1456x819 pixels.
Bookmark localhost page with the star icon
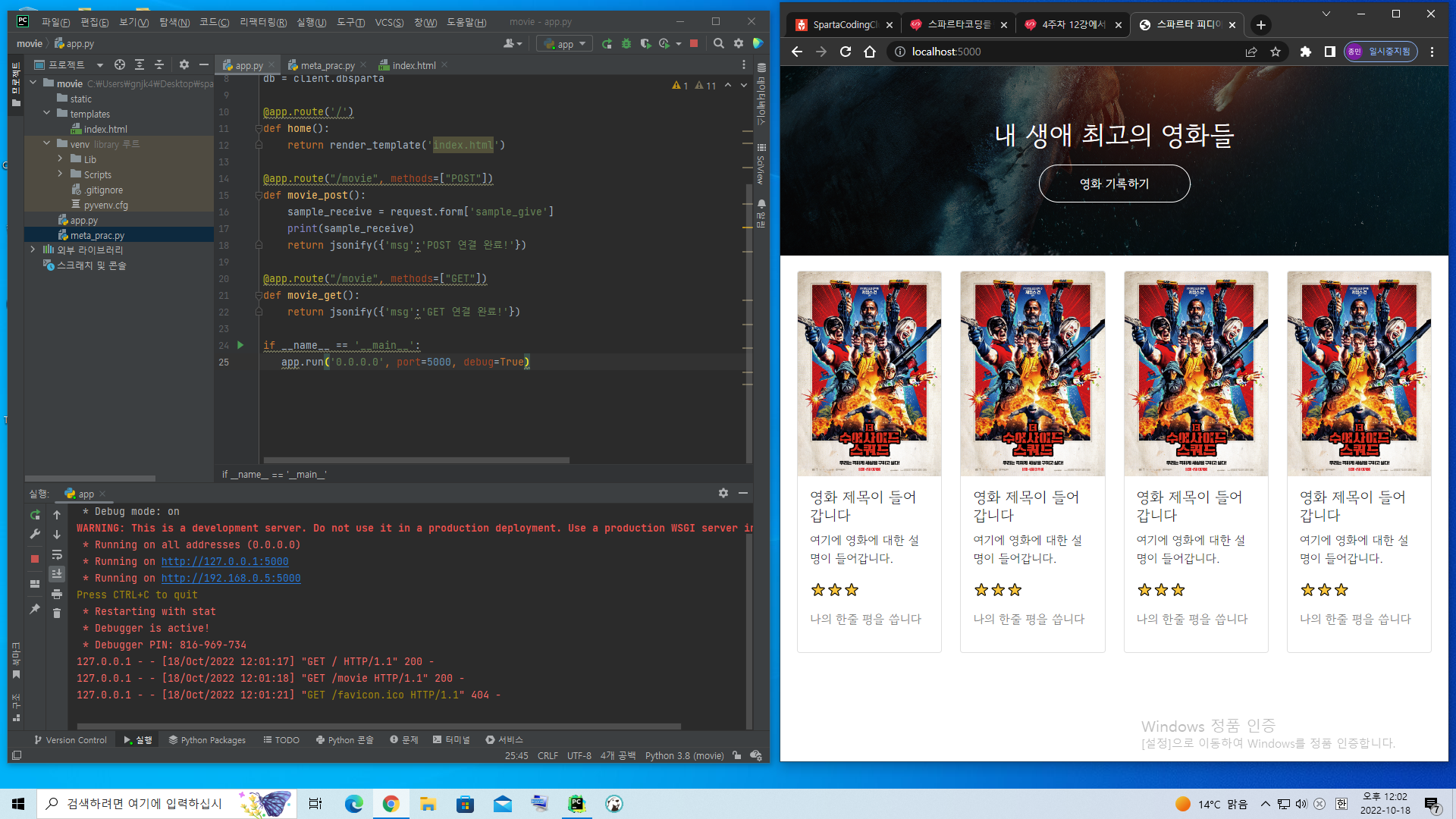tap(1276, 52)
